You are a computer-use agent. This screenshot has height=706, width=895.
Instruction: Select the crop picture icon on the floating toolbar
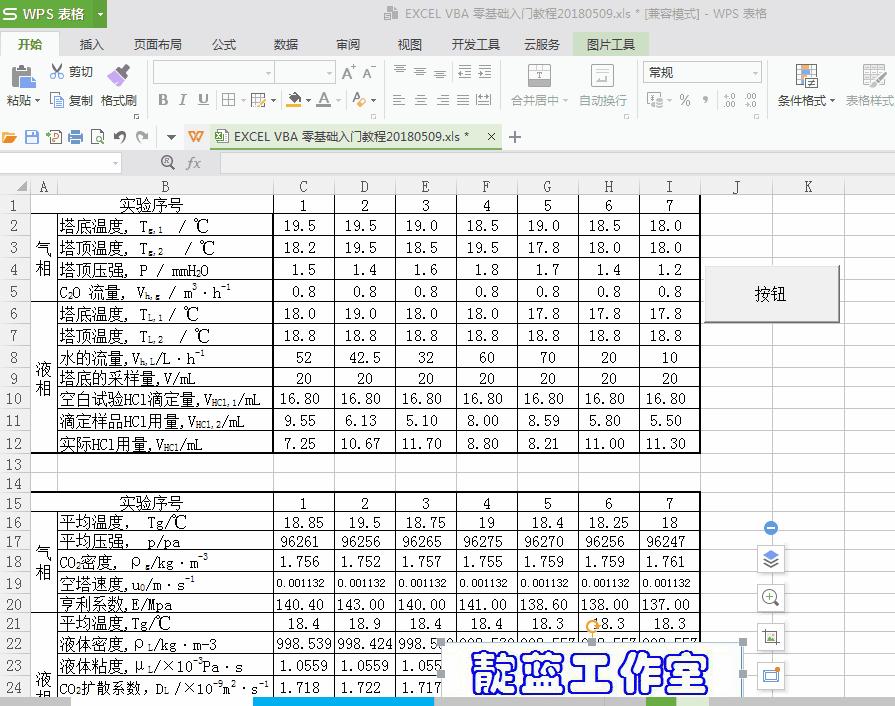(x=770, y=636)
